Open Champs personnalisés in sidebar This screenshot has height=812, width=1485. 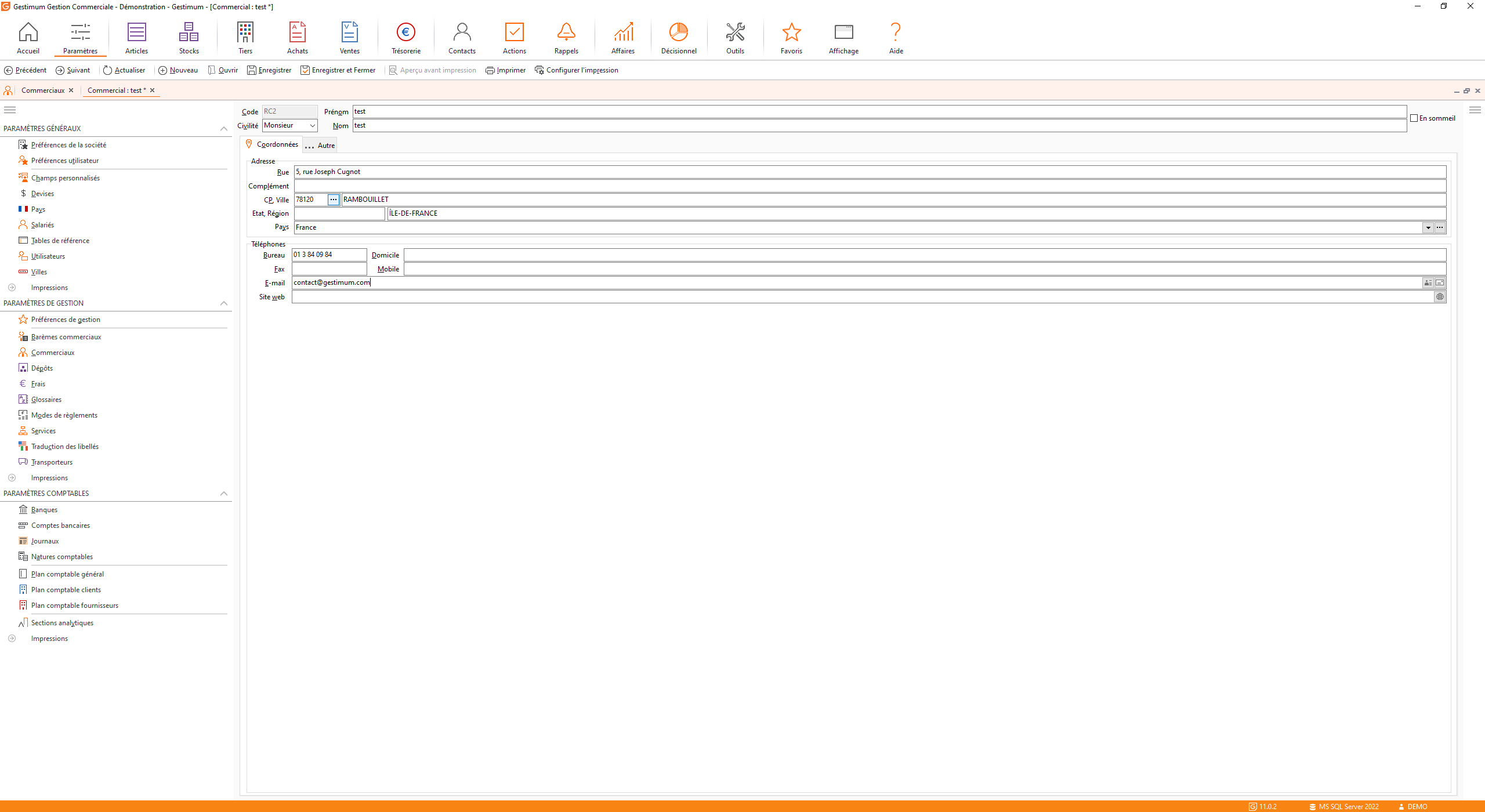[65, 178]
